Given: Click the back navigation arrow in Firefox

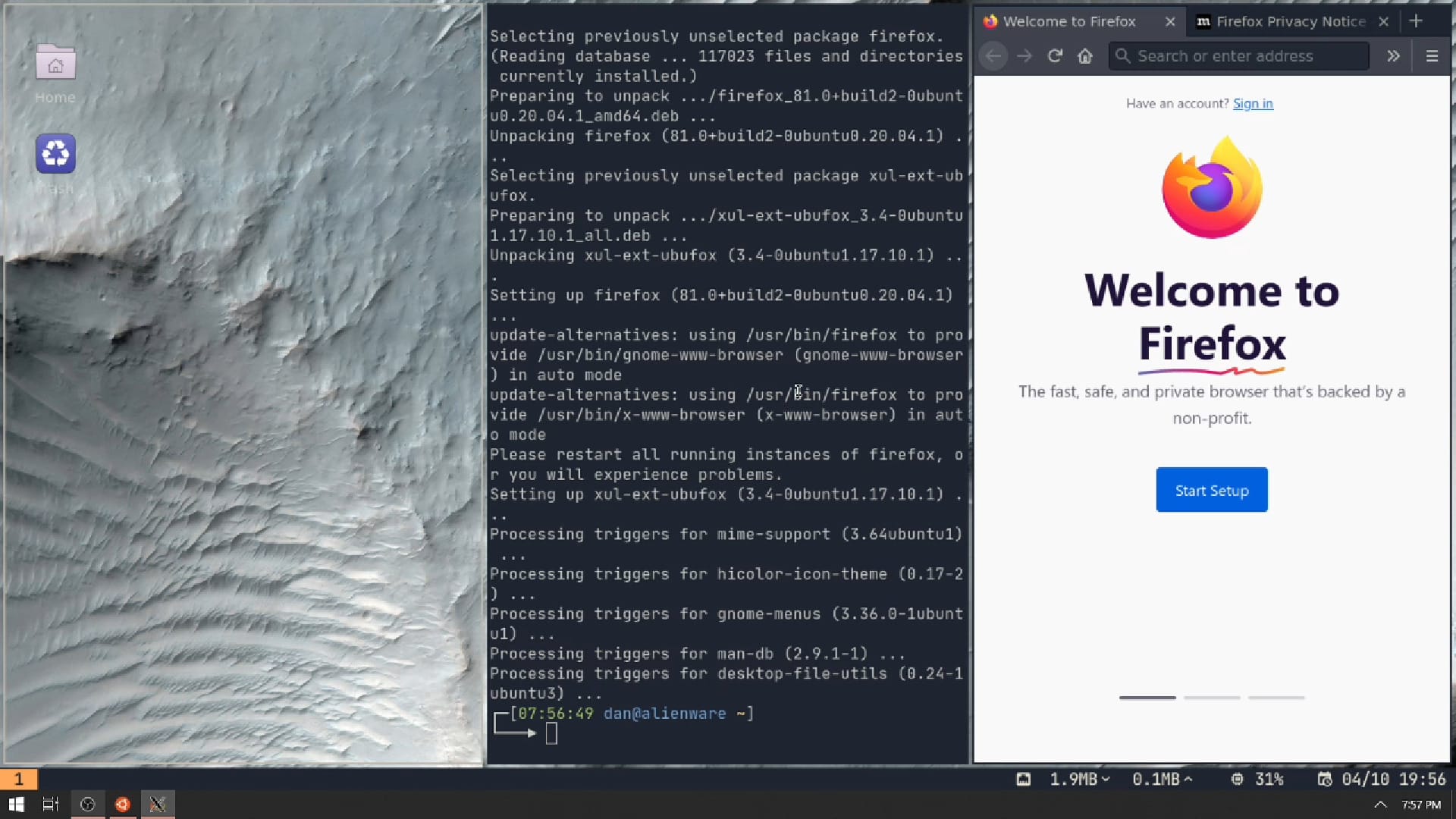Looking at the screenshot, I should (992, 55).
